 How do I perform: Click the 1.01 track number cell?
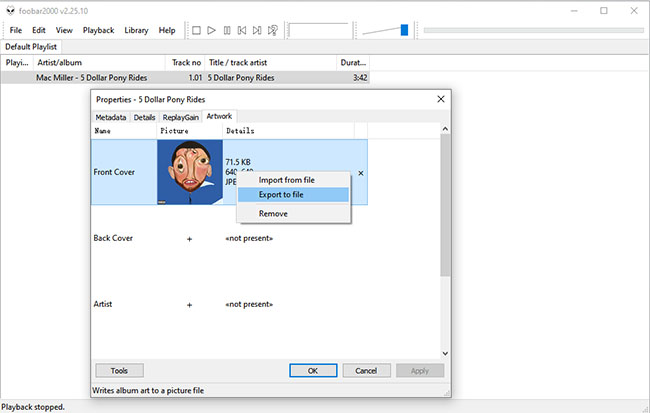pyautogui.click(x=195, y=78)
